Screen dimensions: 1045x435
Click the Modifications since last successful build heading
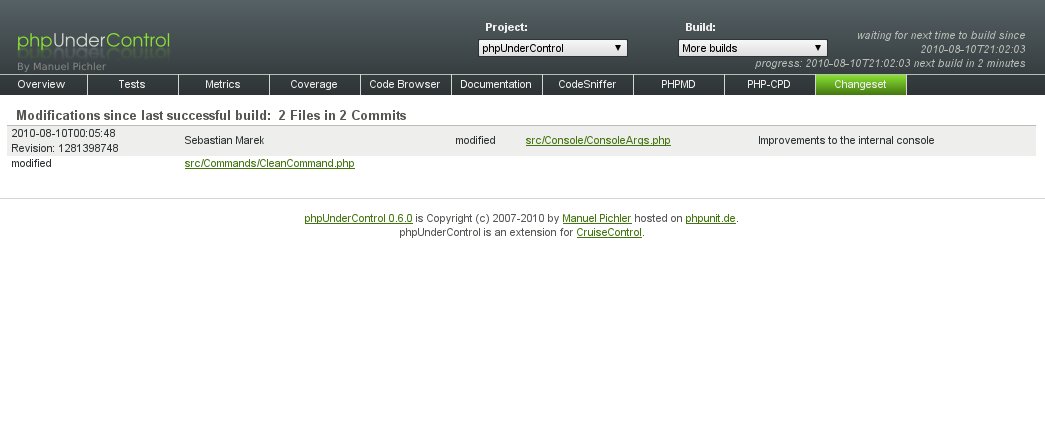coord(211,115)
